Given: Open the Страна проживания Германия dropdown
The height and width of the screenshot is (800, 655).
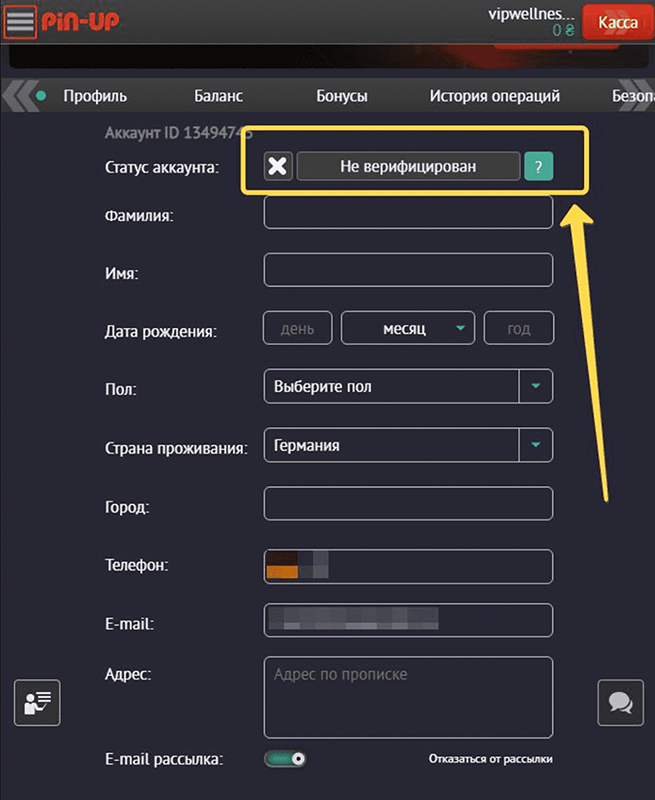Looking at the screenshot, I should click(x=408, y=445).
